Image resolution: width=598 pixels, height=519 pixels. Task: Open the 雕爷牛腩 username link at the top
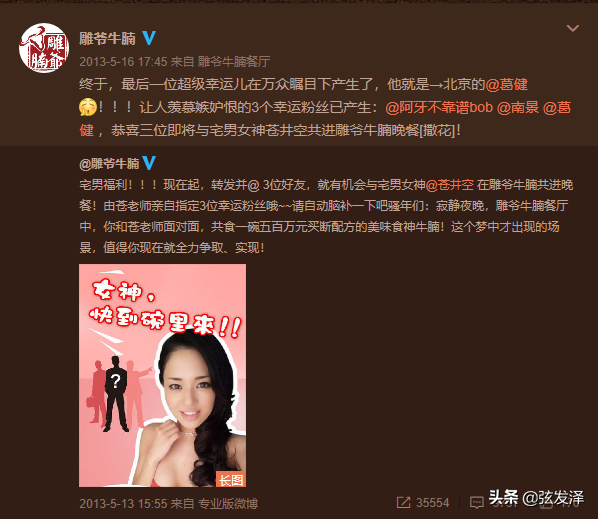point(108,39)
